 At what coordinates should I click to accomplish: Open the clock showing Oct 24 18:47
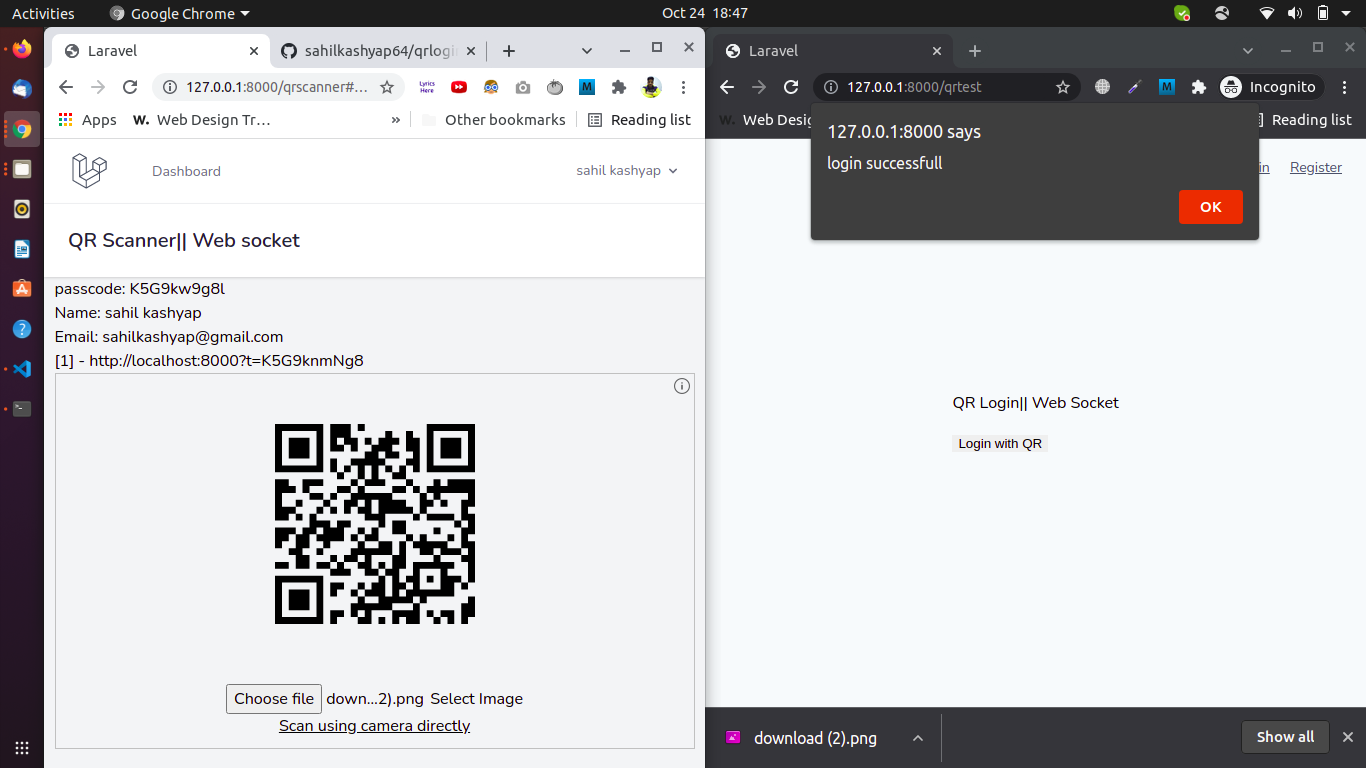click(x=704, y=13)
